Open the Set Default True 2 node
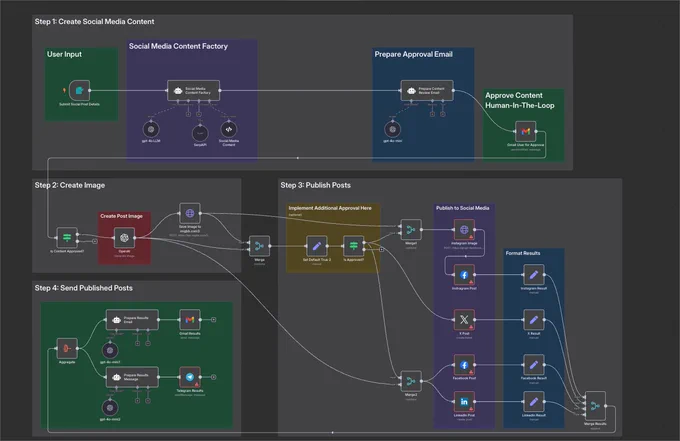Screen dimensions: 680x441 317,246
